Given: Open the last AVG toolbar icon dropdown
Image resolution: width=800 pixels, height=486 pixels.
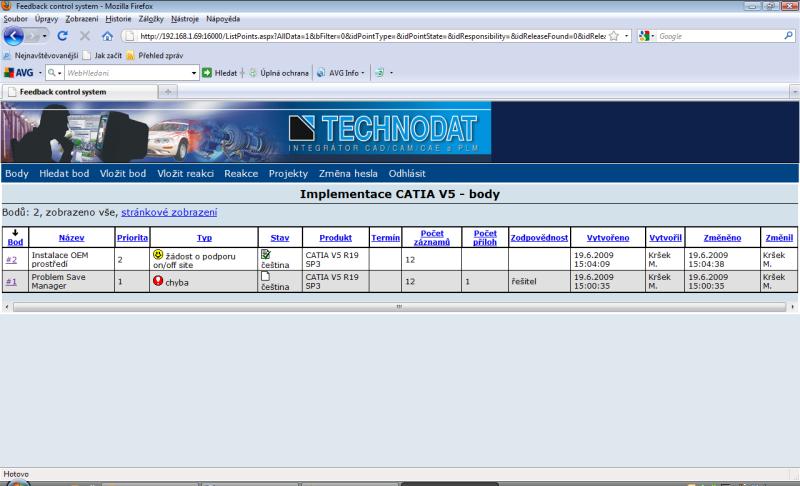Looking at the screenshot, I should pyautogui.click(x=391, y=73).
